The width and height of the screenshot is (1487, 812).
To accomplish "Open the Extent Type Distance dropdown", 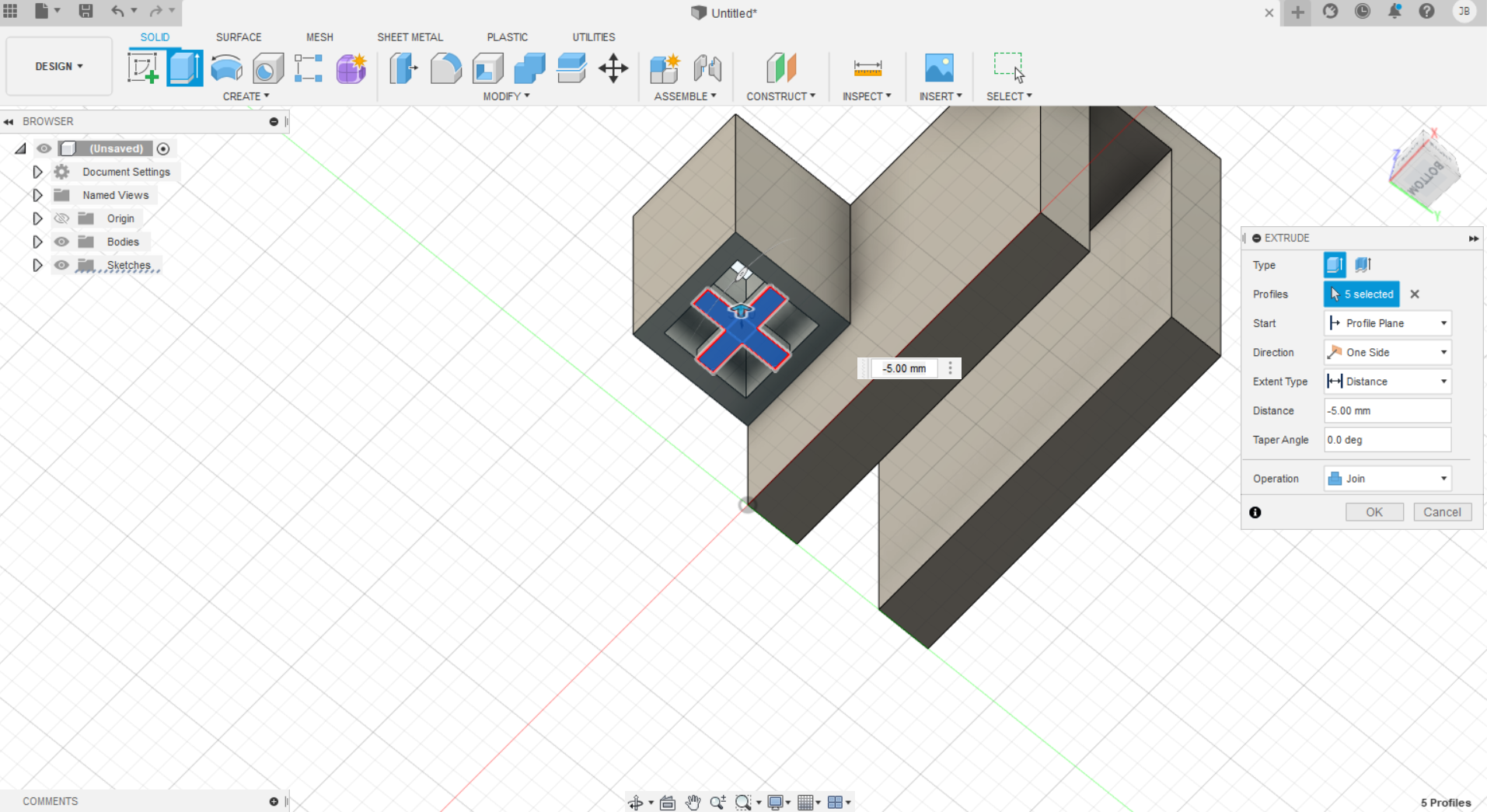I will click(1388, 382).
